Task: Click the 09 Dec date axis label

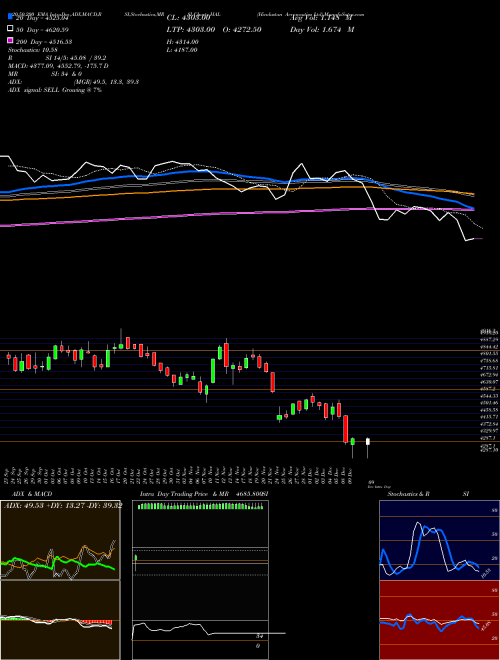Action: [351, 476]
